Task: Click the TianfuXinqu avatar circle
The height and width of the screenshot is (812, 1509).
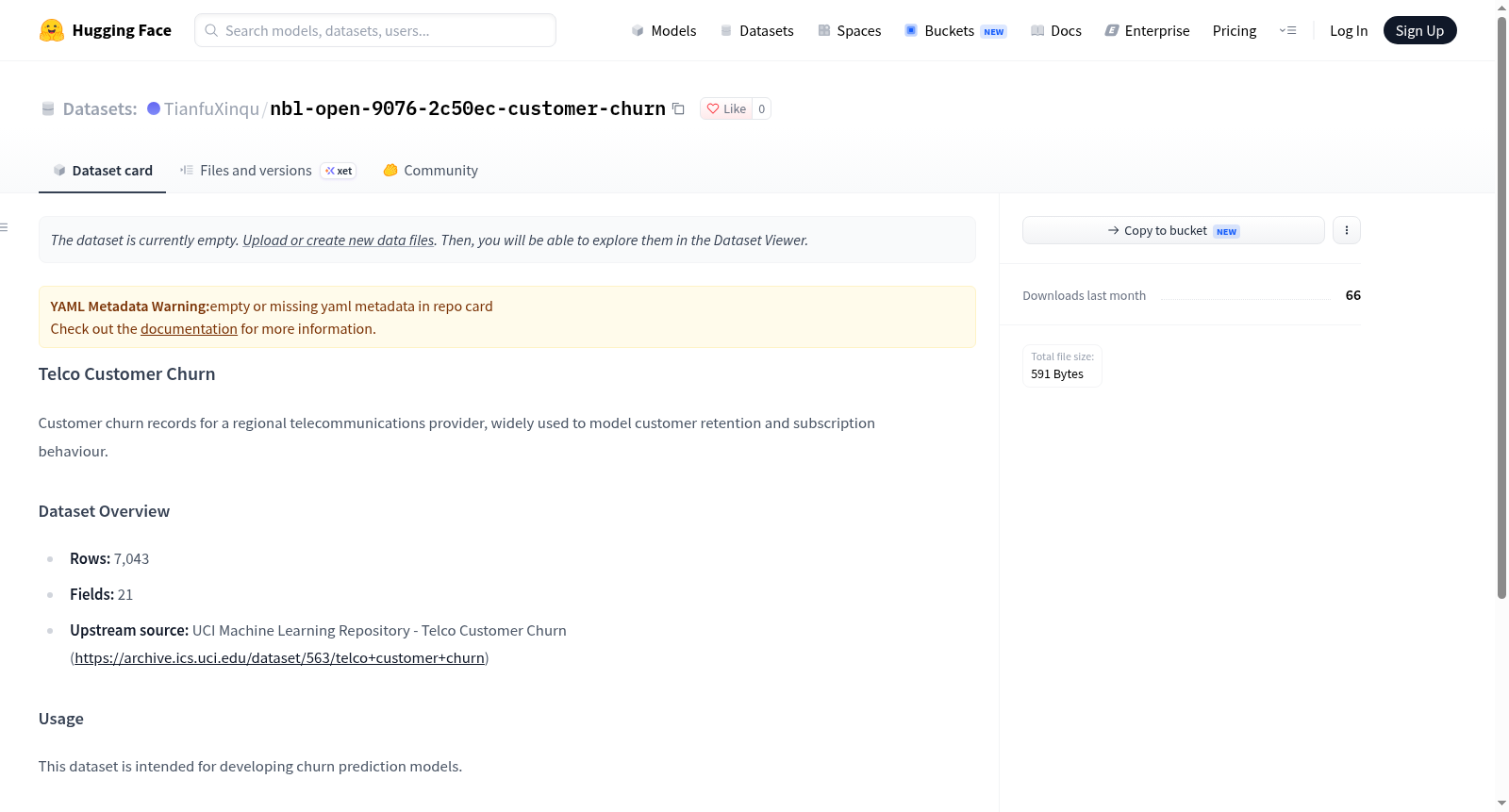Action: coord(154,108)
